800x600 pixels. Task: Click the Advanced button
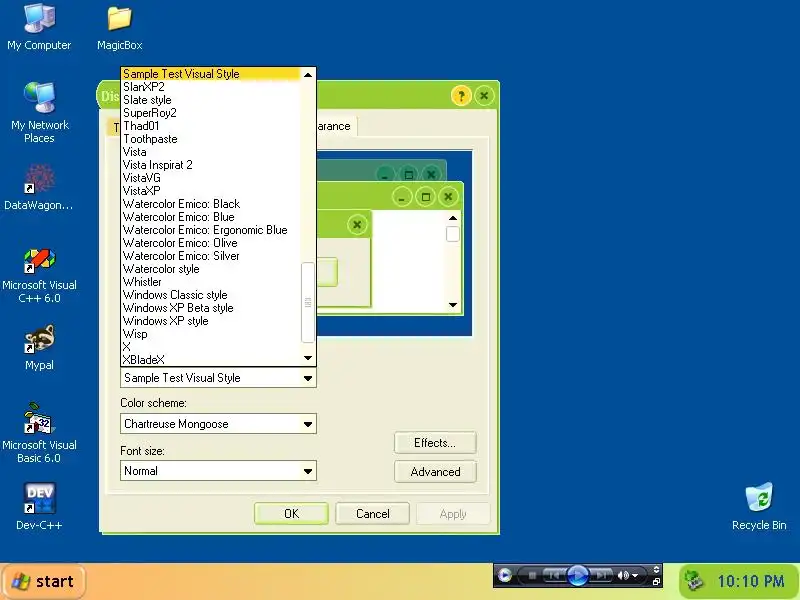(435, 472)
